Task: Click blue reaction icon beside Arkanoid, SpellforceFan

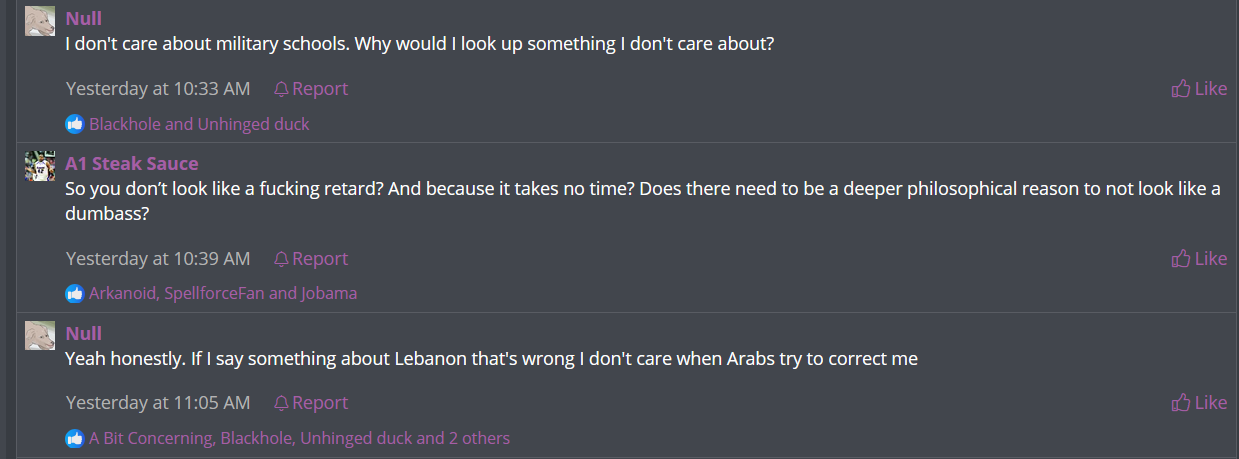Action: (75, 293)
